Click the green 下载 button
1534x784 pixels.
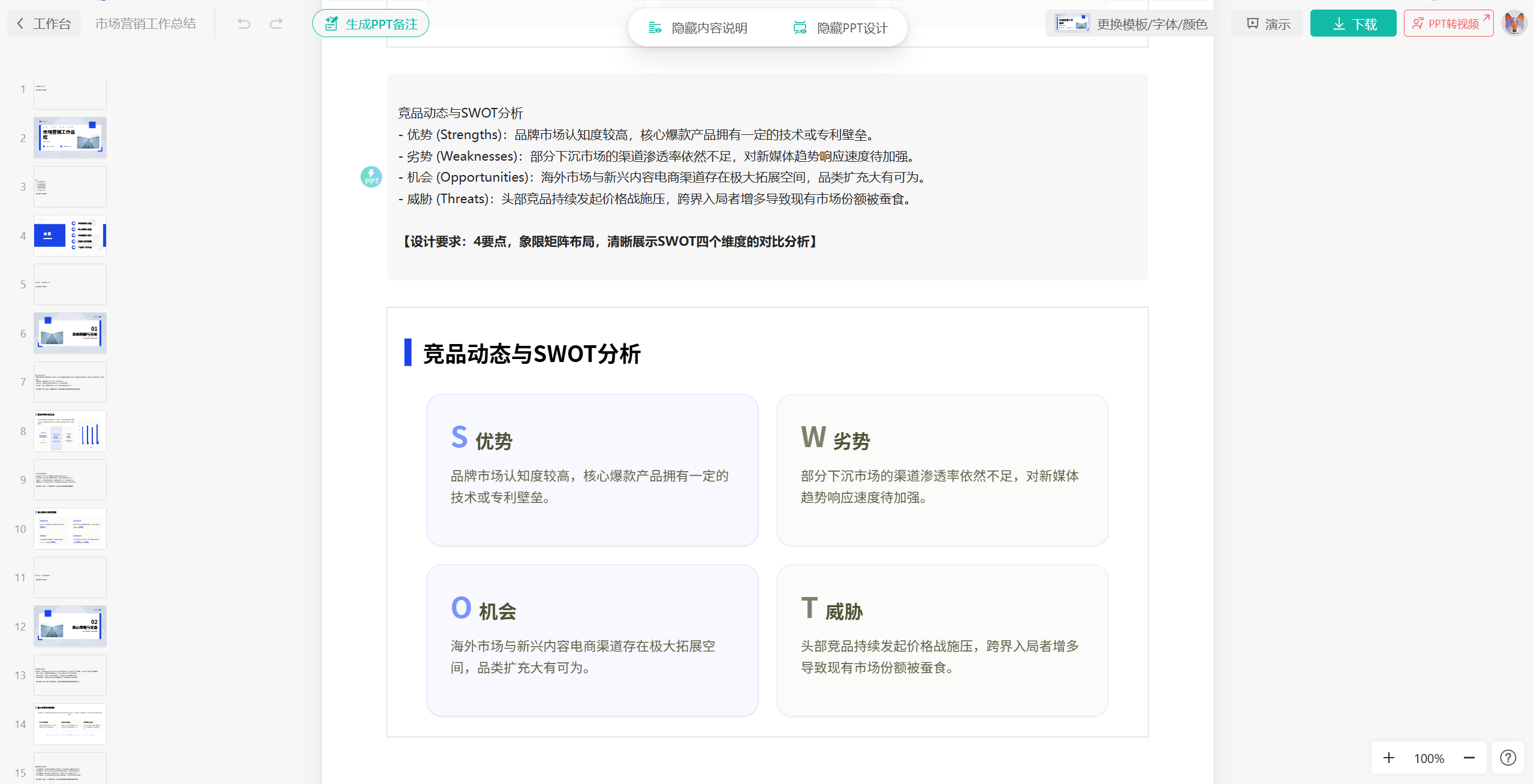[x=1354, y=24]
